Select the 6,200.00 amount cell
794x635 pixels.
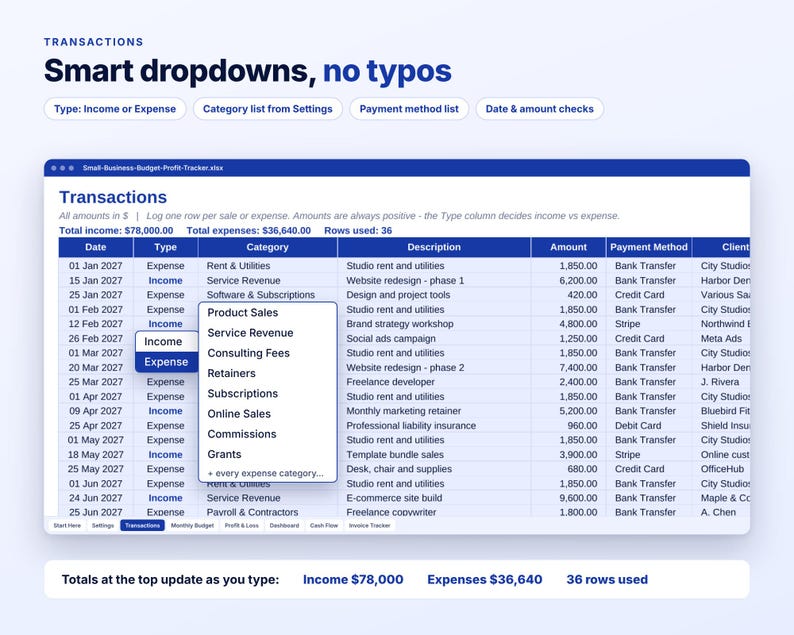click(568, 281)
